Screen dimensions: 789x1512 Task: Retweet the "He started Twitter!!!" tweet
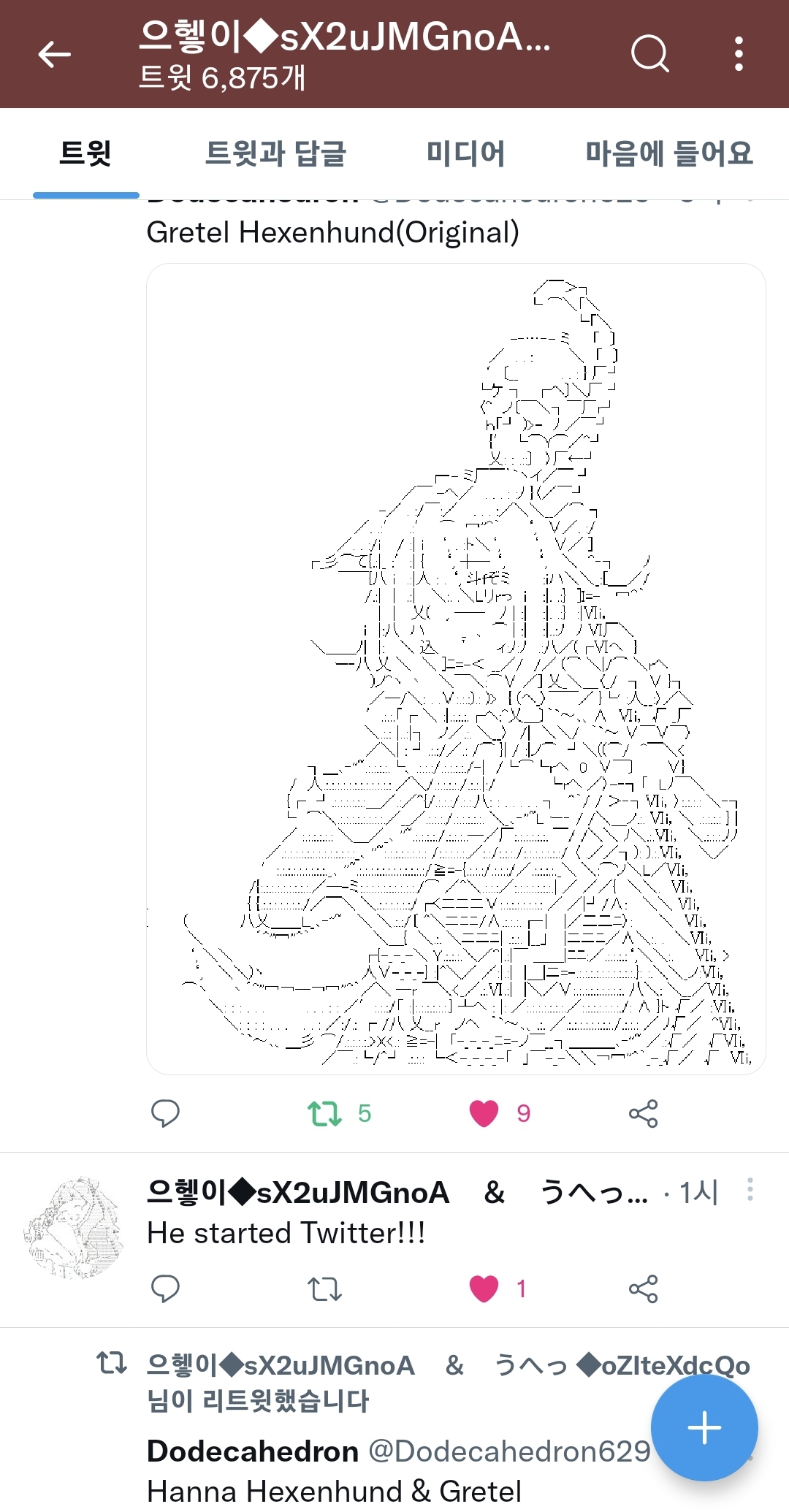[x=324, y=1288]
